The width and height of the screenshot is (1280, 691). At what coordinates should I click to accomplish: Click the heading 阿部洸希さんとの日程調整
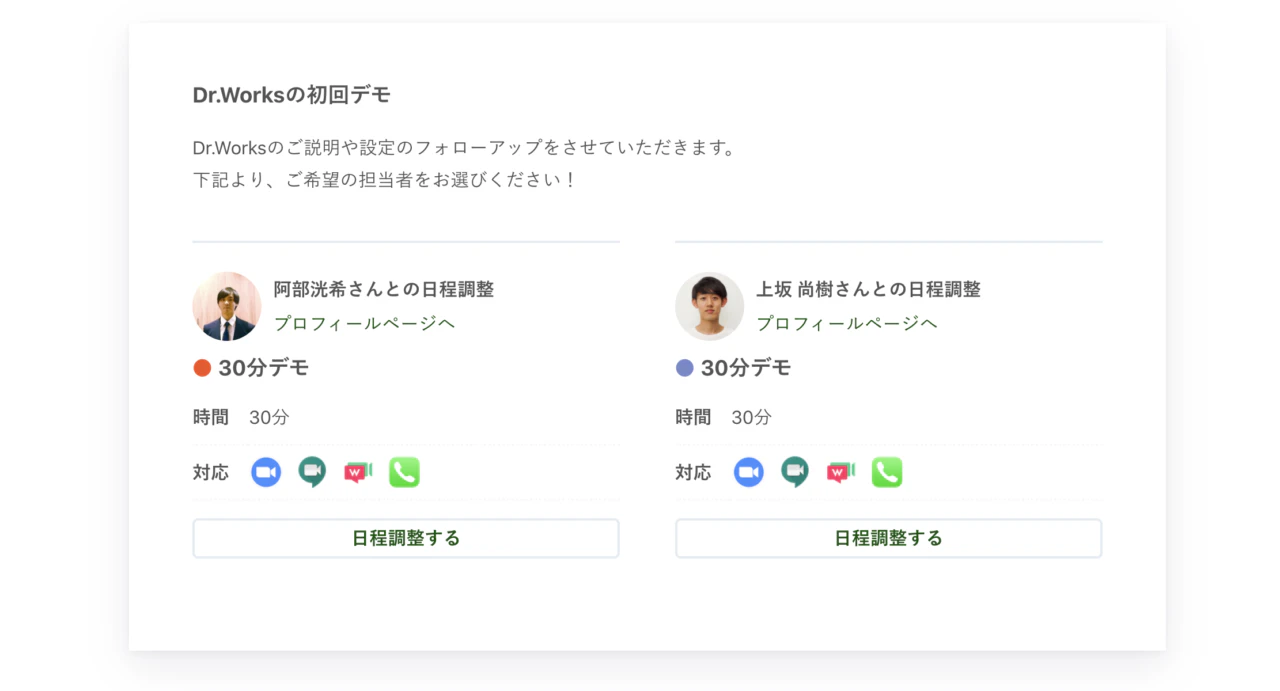point(384,289)
